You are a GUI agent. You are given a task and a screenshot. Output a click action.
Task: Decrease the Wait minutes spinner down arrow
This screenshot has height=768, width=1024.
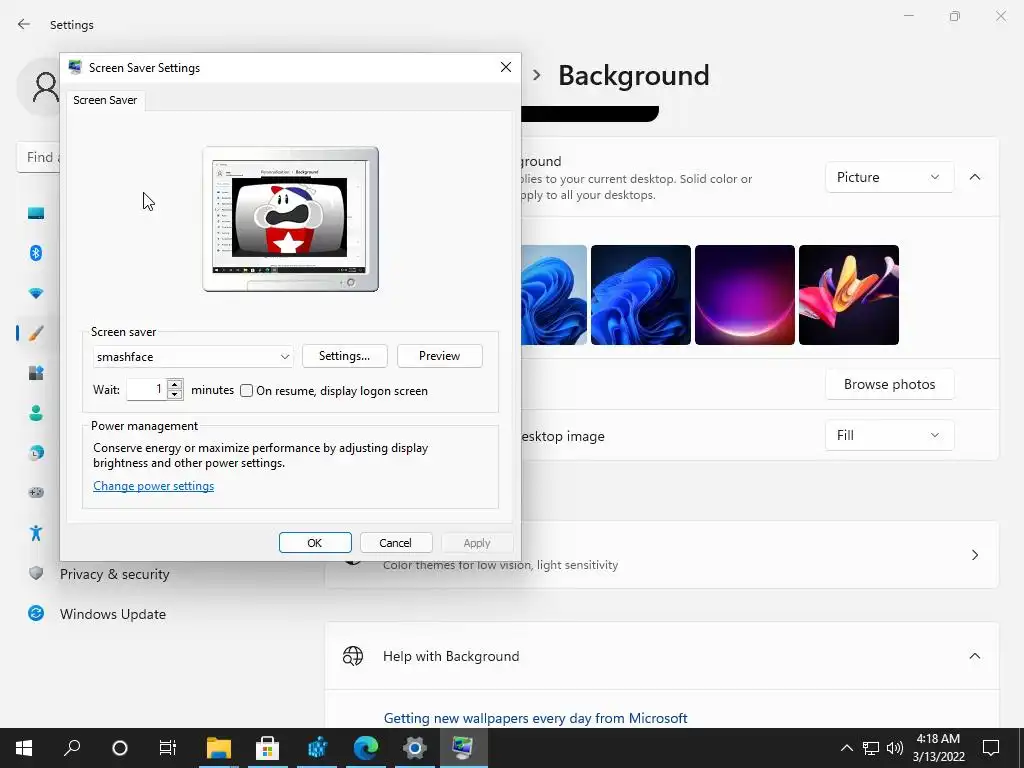[x=174, y=394]
